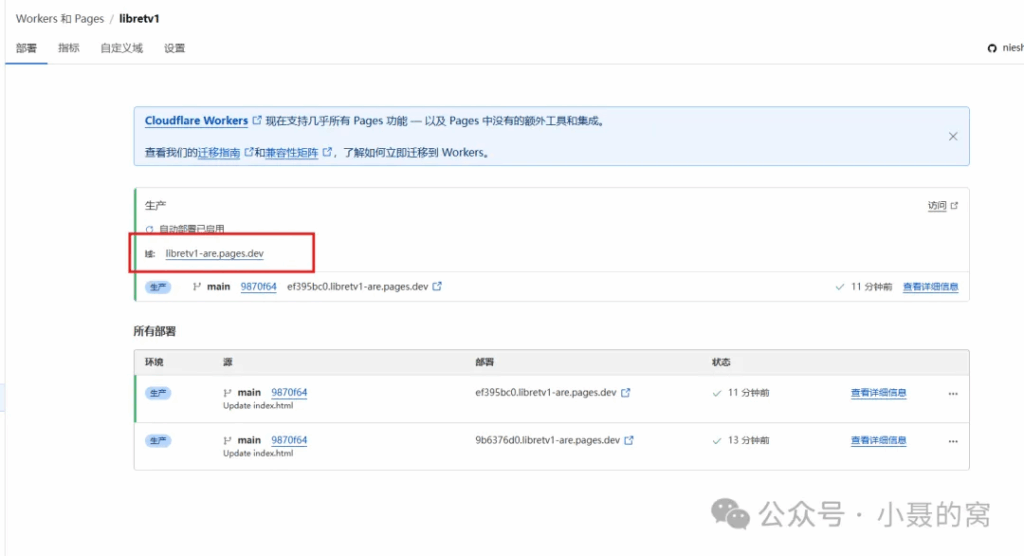Click the auto-deploy refresh icon
The height and width of the screenshot is (556, 1024).
point(150,229)
